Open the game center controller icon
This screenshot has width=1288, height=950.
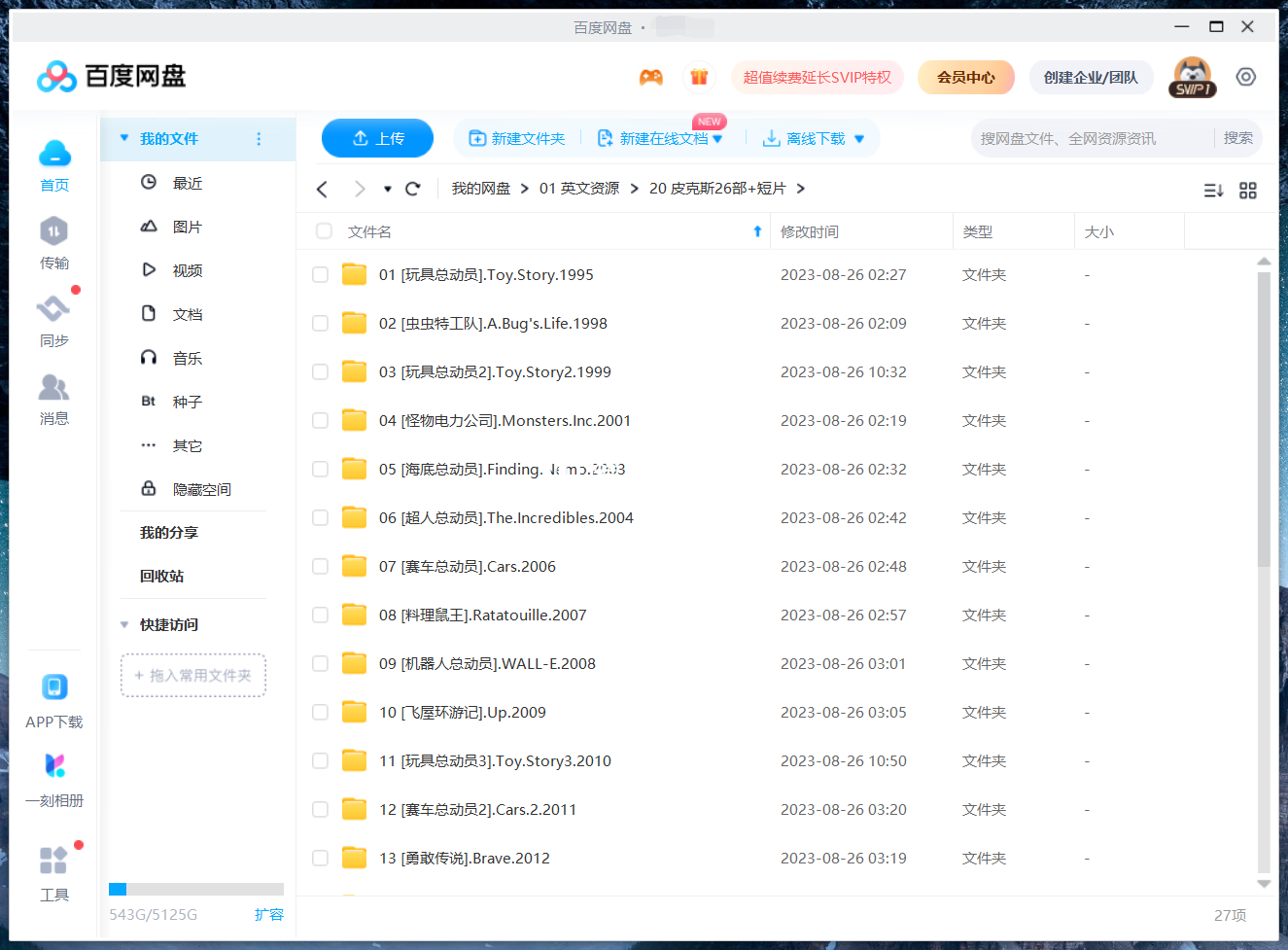(x=652, y=76)
